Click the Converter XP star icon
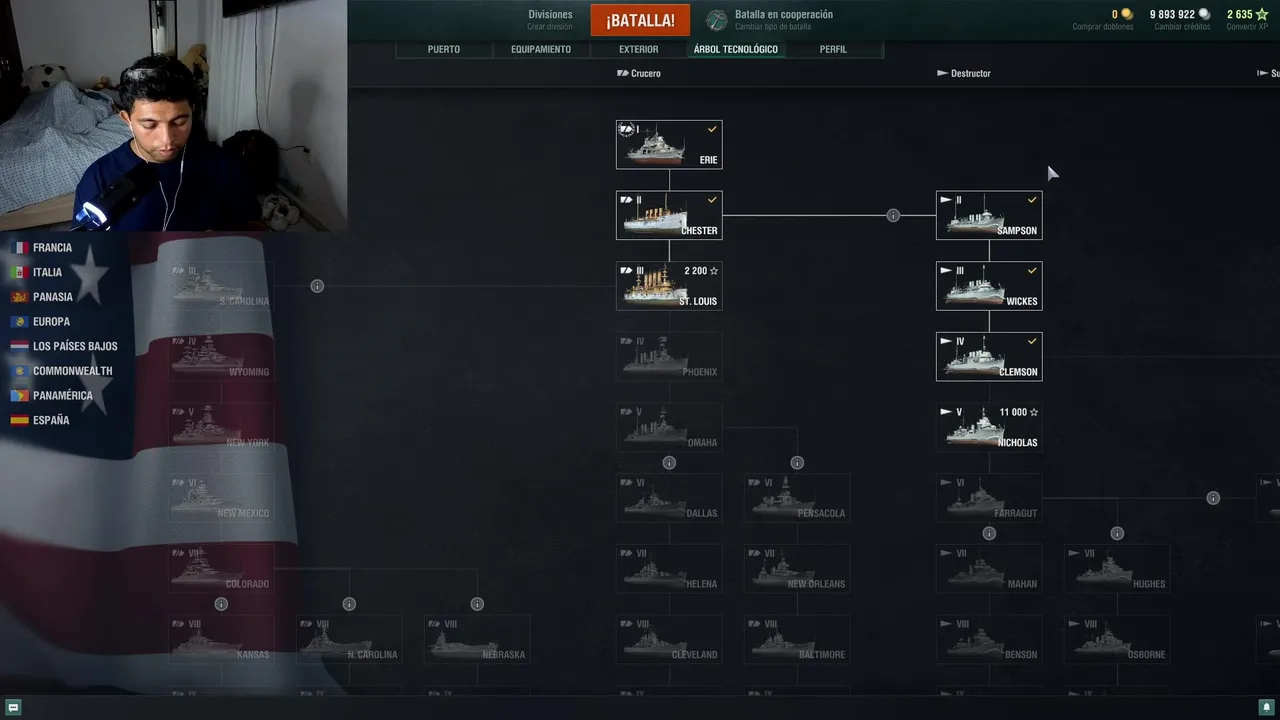This screenshot has height=720, width=1280. coord(1262,14)
